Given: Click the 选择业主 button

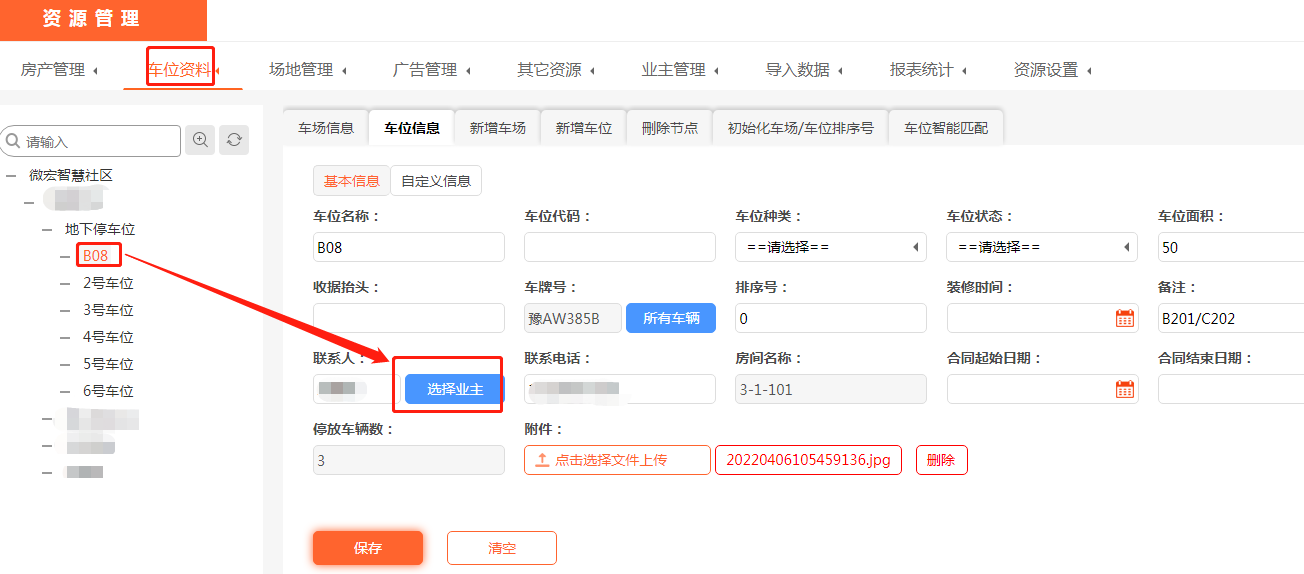Looking at the screenshot, I should (455, 389).
